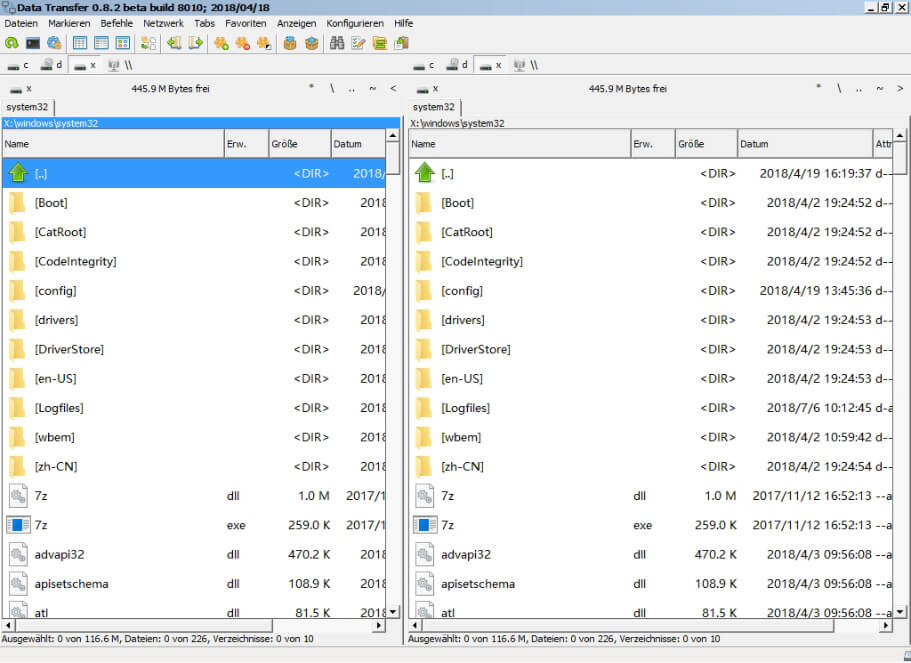Click the left panel home ~ button

tap(372, 88)
